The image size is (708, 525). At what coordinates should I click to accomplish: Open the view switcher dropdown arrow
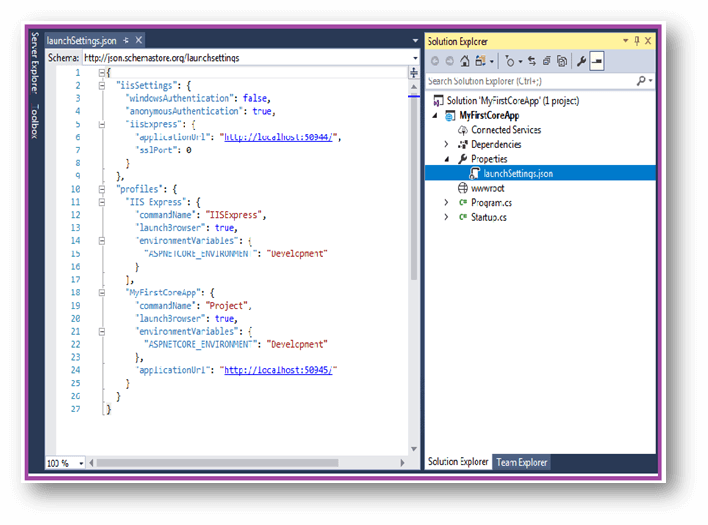[492, 62]
